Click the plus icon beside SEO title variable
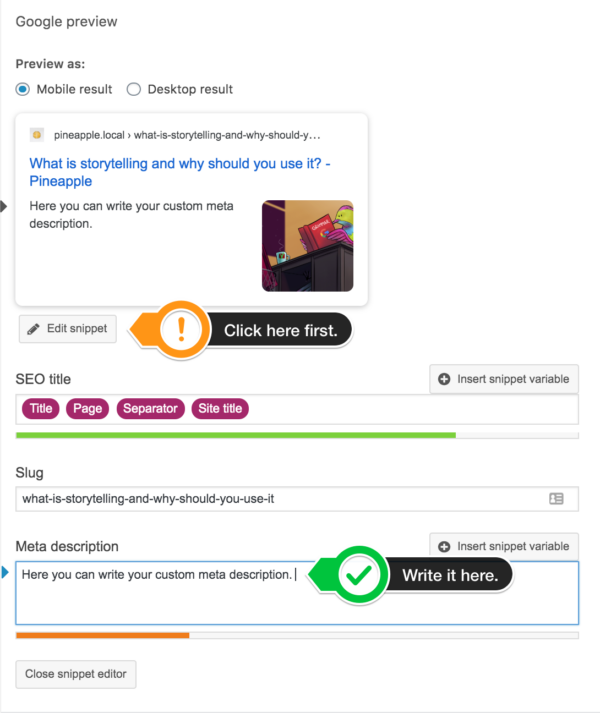The height and width of the screenshot is (713, 600). pyautogui.click(x=444, y=379)
